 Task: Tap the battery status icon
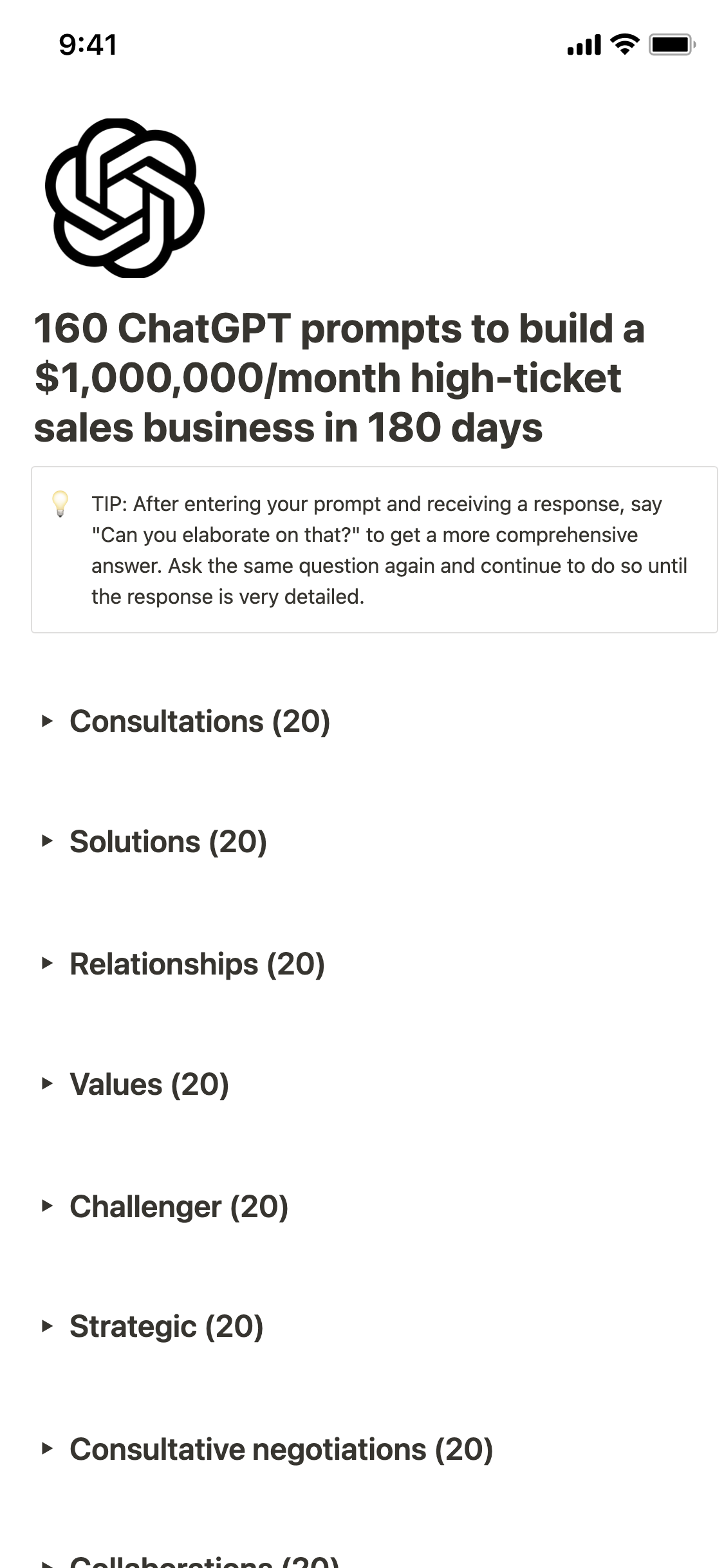pyautogui.click(x=671, y=44)
